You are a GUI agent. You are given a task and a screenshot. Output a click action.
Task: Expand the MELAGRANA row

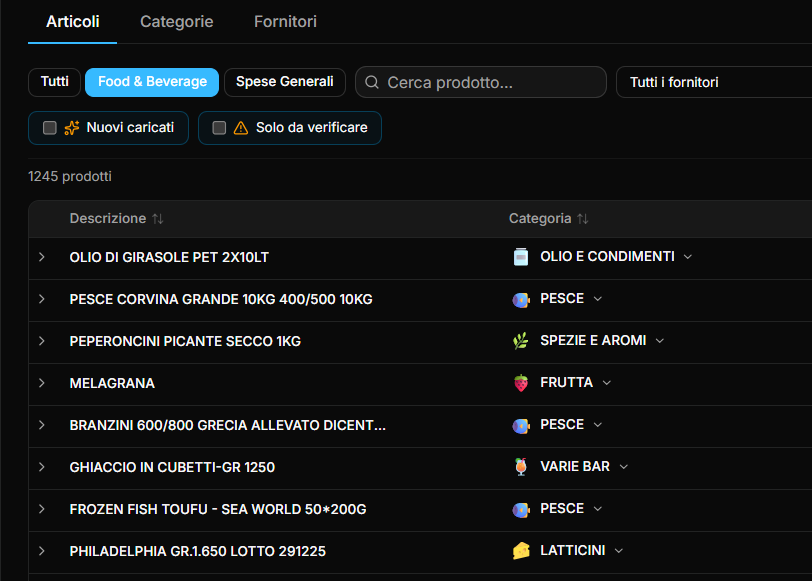[42, 383]
